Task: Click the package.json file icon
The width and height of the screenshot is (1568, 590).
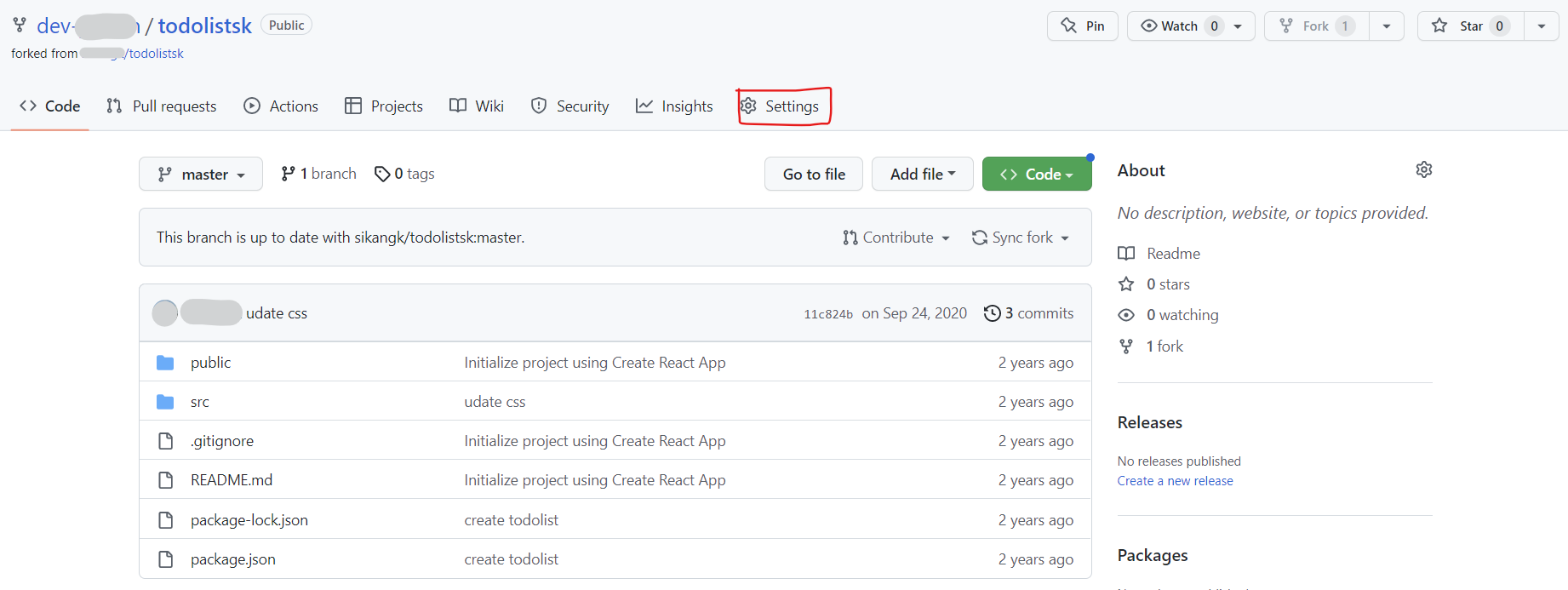Action: coord(165,559)
